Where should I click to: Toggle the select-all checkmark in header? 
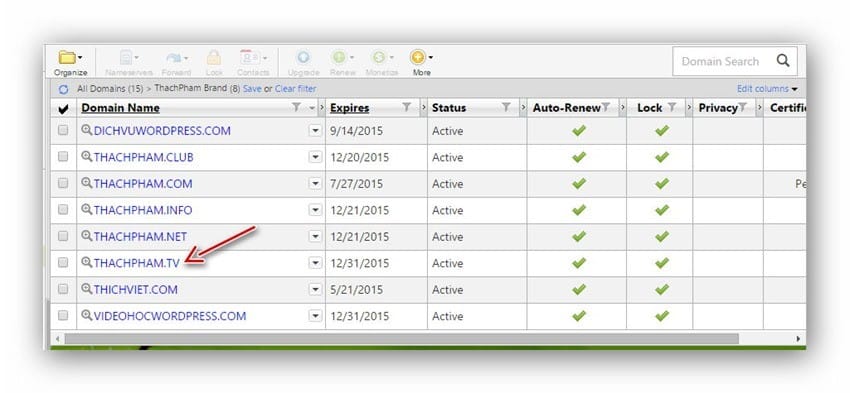point(63,109)
